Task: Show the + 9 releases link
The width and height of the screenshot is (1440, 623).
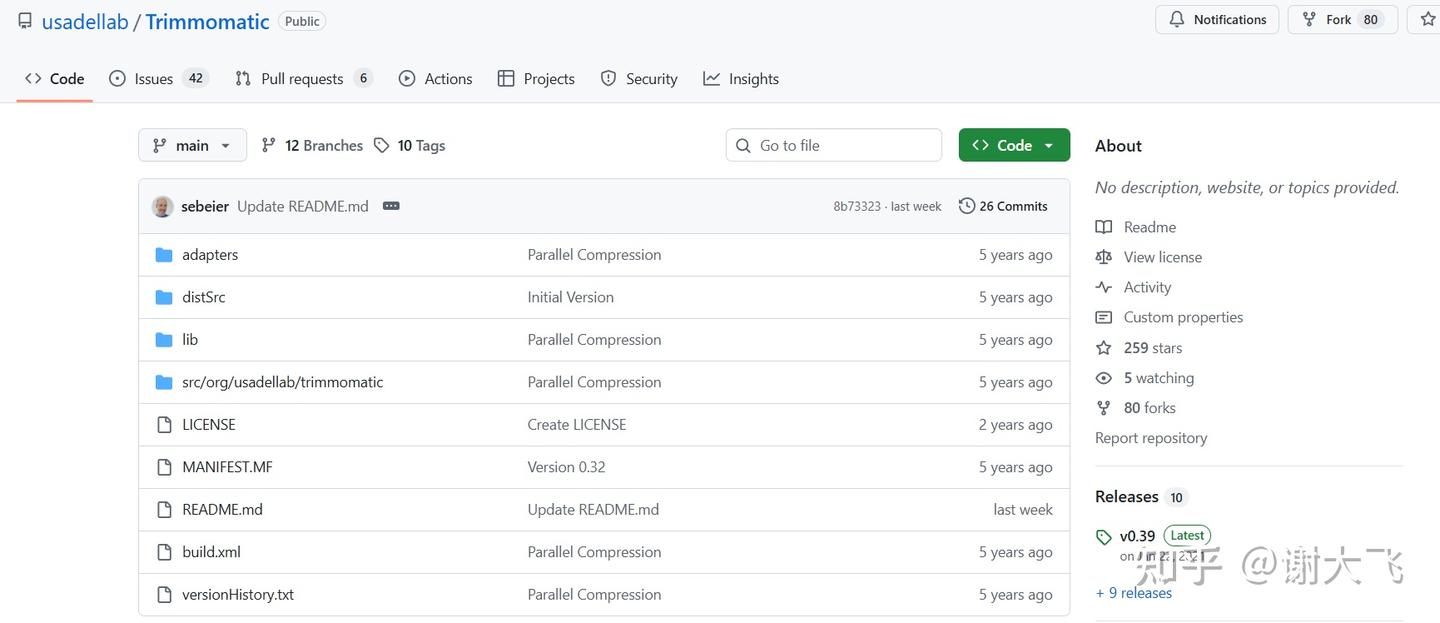Action: pos(1134,593)
